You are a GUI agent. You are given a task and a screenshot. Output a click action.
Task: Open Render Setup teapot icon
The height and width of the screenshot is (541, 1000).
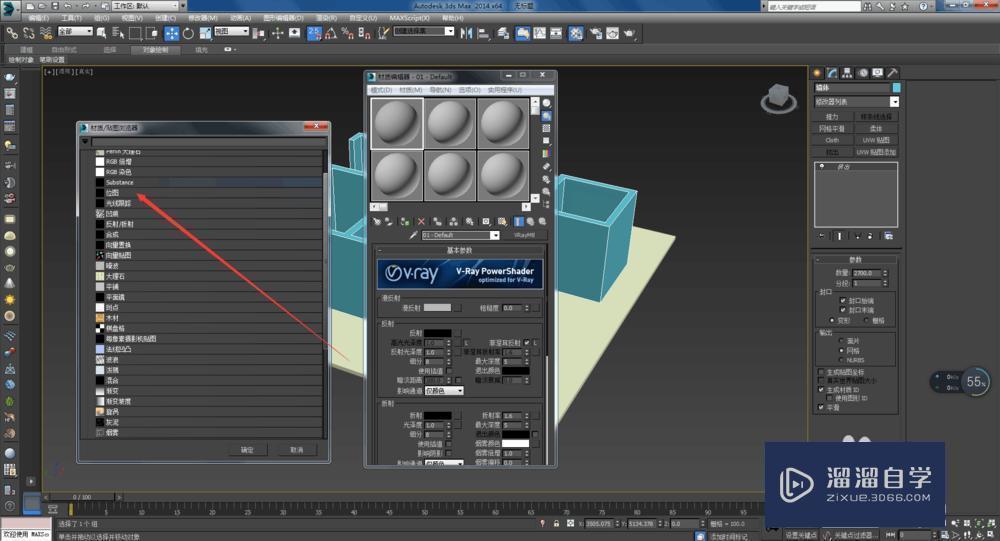pyautogui.click(x=596, y=33)
